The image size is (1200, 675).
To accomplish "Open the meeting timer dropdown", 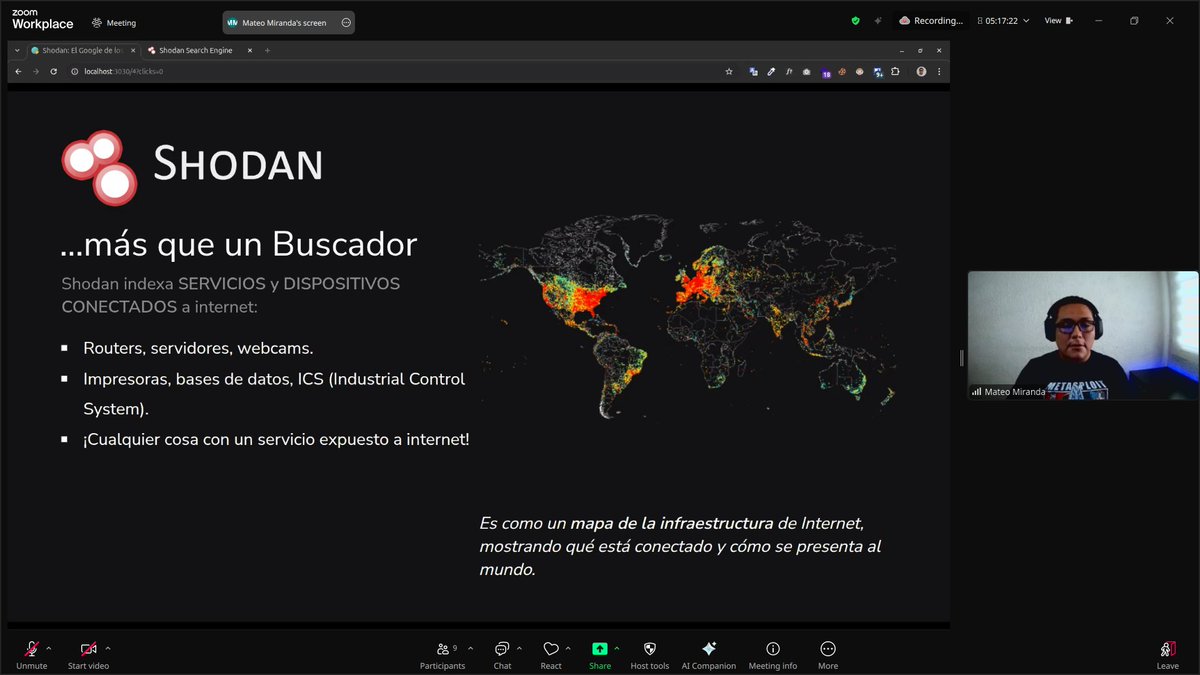I will coord(1027,20).
